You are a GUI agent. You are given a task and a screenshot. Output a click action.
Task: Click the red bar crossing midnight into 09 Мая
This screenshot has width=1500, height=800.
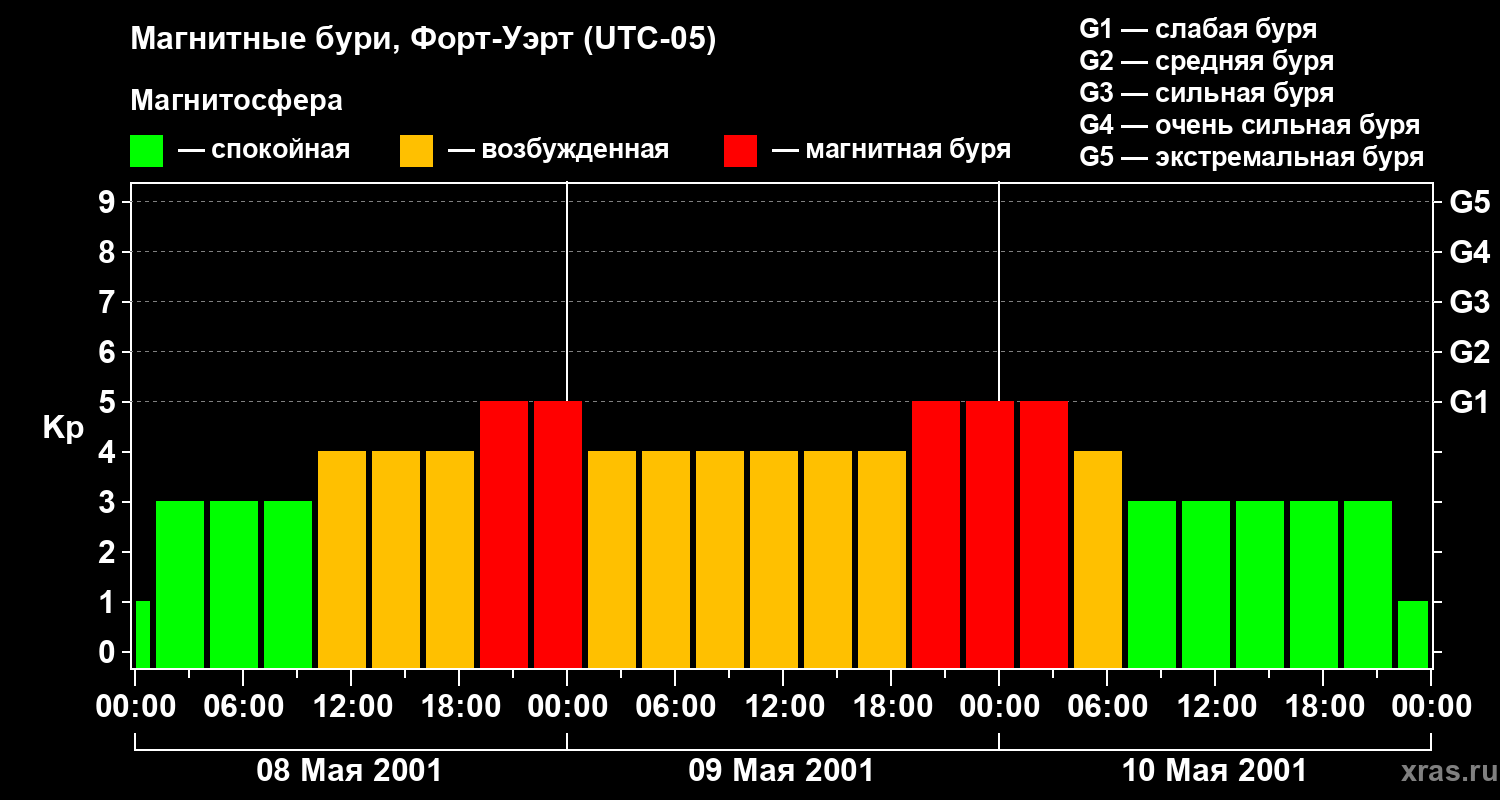coord(558,535)
